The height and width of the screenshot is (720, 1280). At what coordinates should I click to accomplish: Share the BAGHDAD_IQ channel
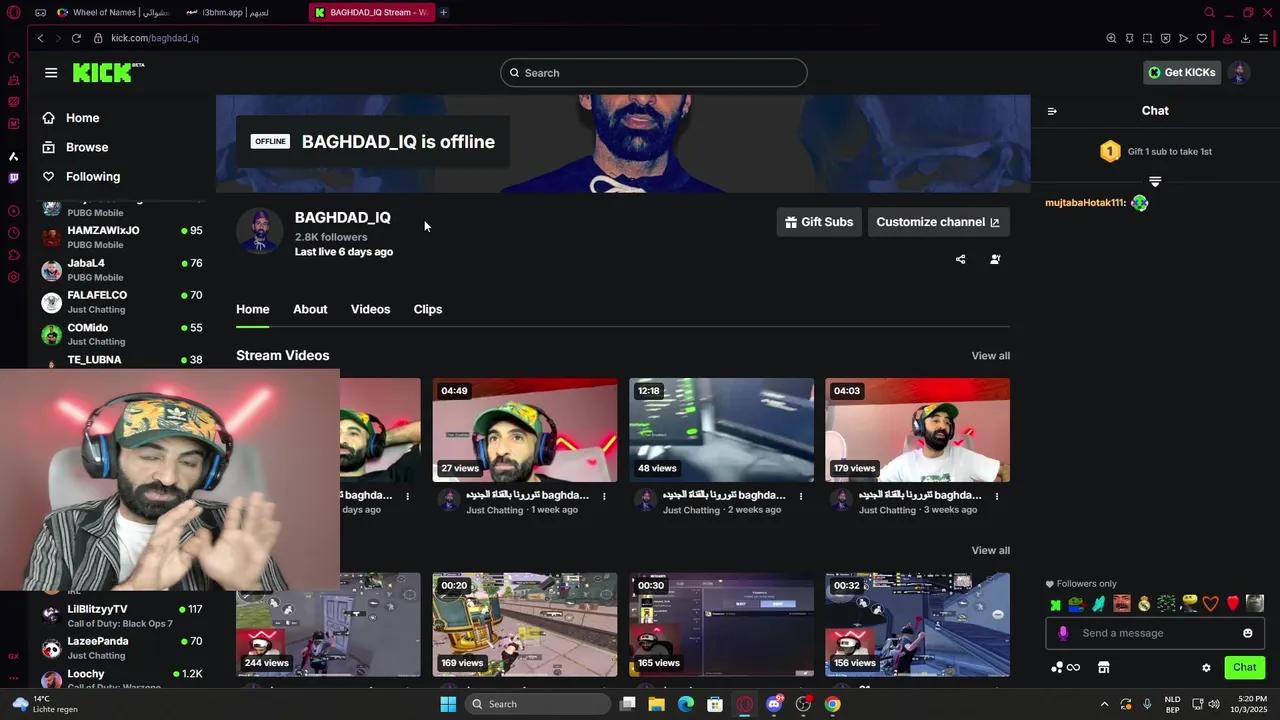pyautogui.click(x=960, y=259)
